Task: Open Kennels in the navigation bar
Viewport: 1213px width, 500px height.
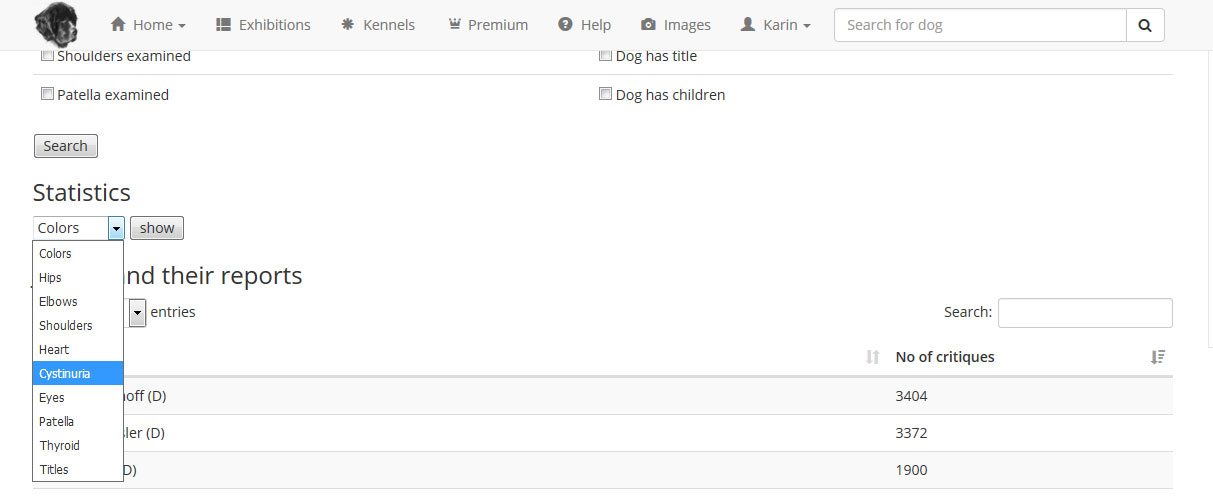Action: coord(378,25)
